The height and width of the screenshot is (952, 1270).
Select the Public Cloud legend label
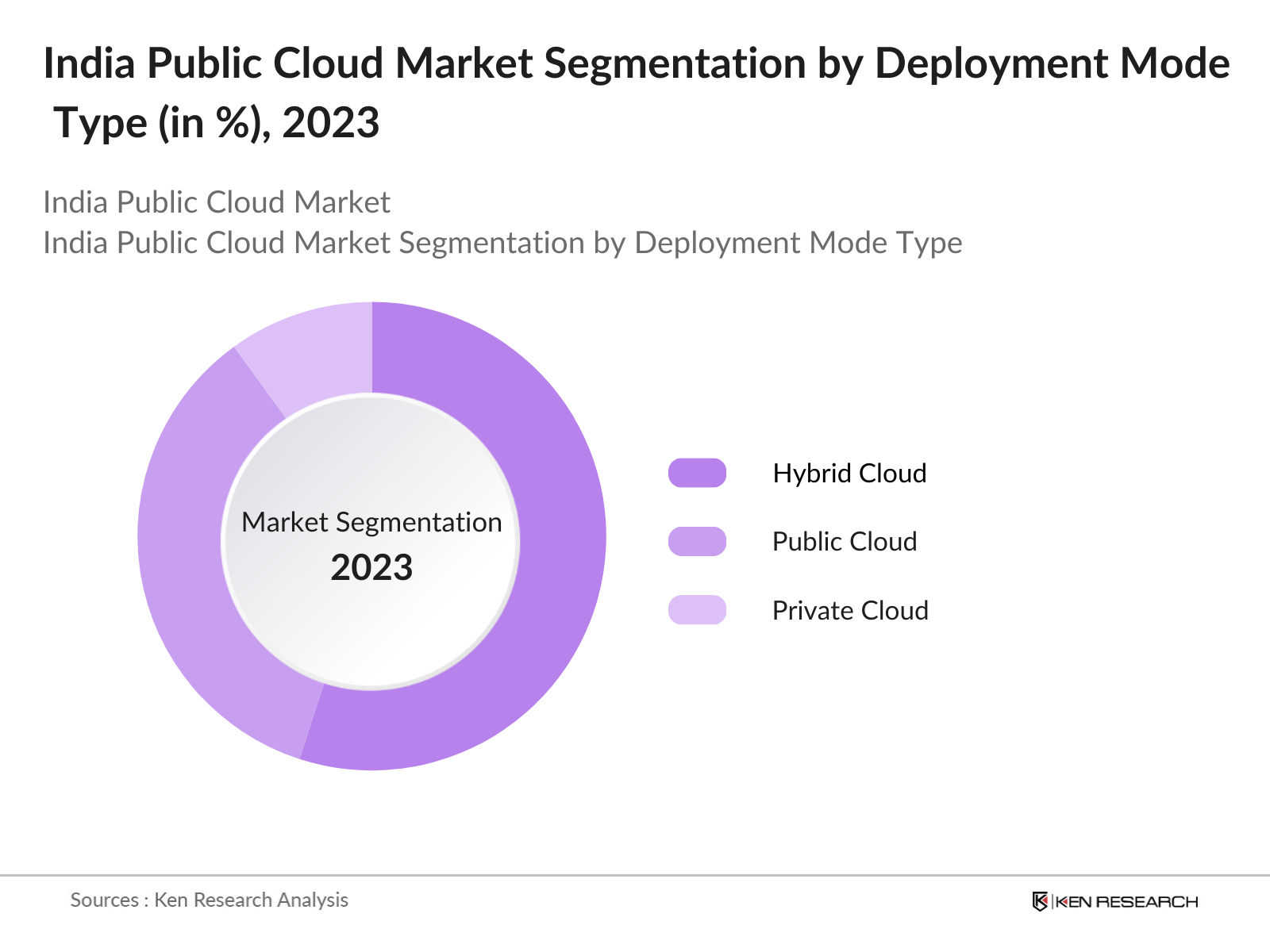[x=844, y=542]
